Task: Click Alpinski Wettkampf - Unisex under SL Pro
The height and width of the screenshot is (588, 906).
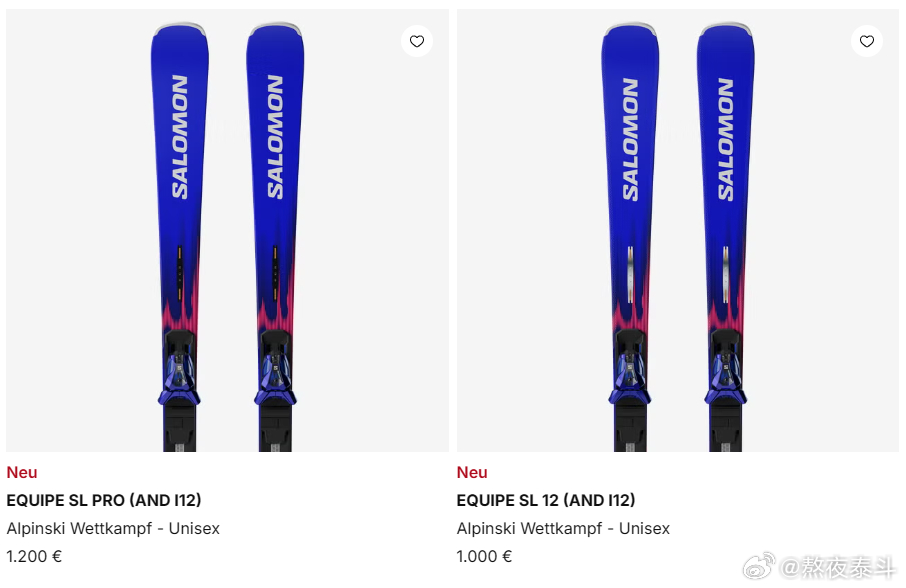Action: [113, 529]
